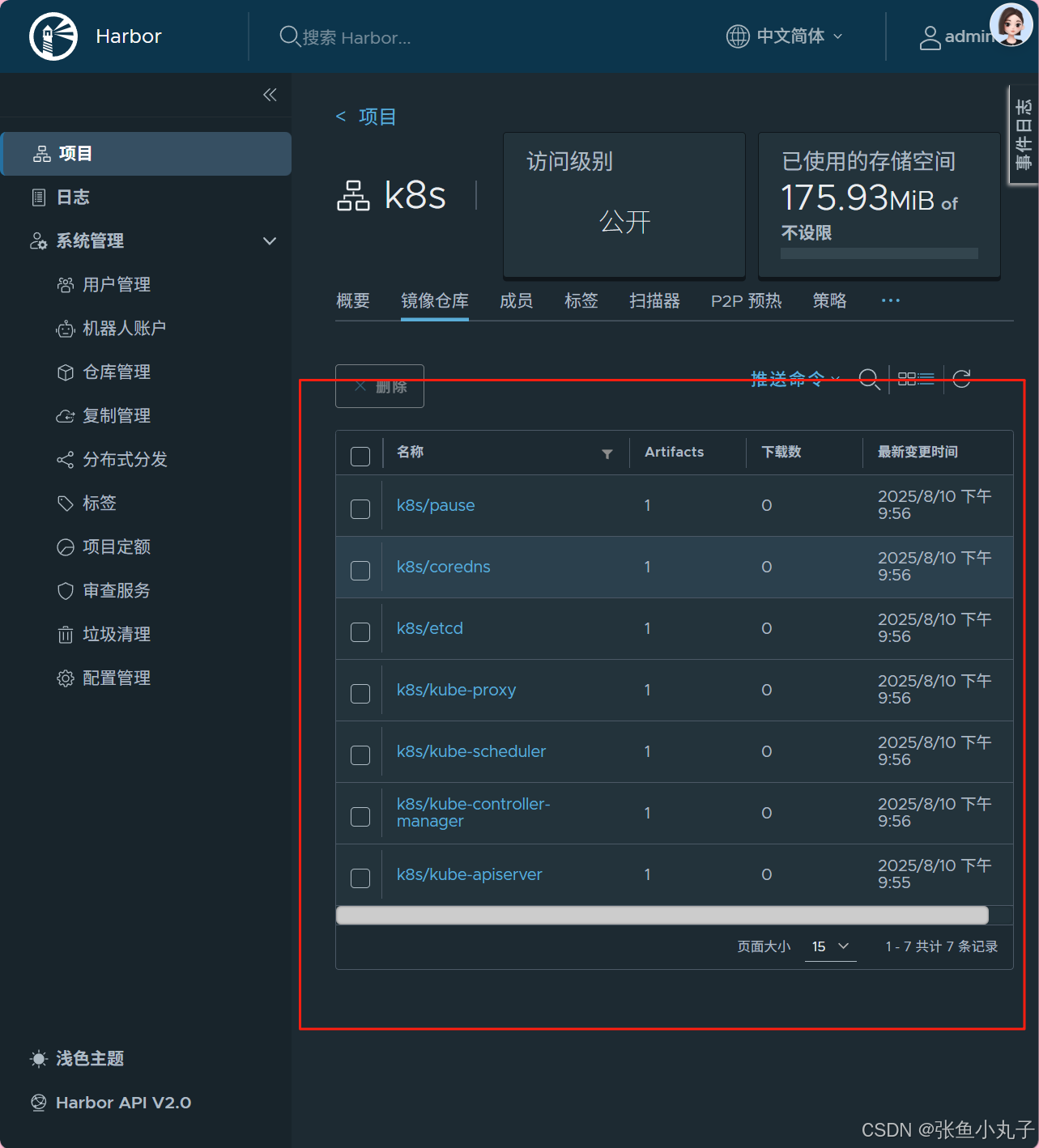This screenshot has height=1148, width=1039.
Task: Open the k8s/kube-controller-manager repository
Action: tap(474, 812)
